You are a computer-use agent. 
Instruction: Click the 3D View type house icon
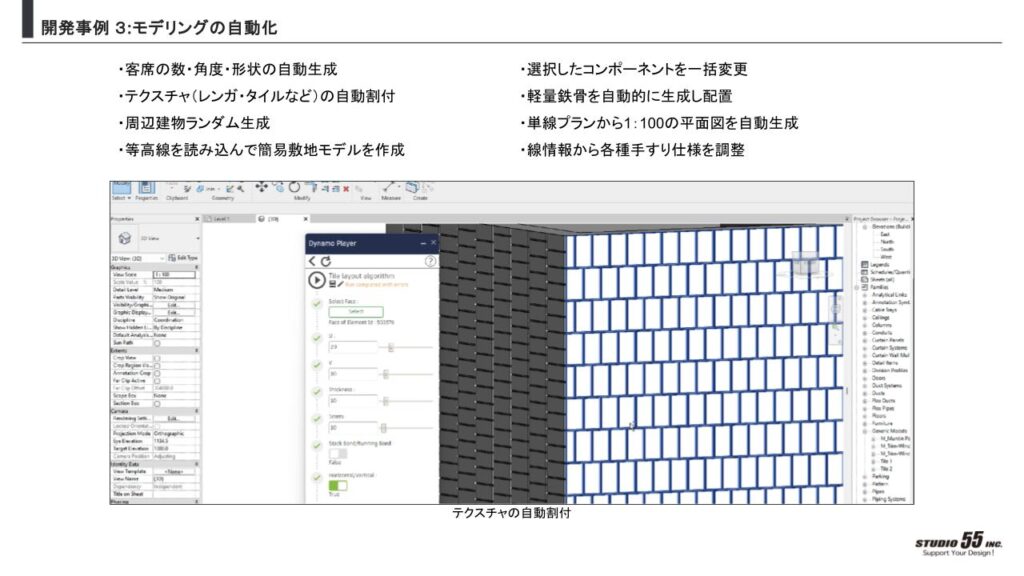pyautogui.click(x=125, y=238)
